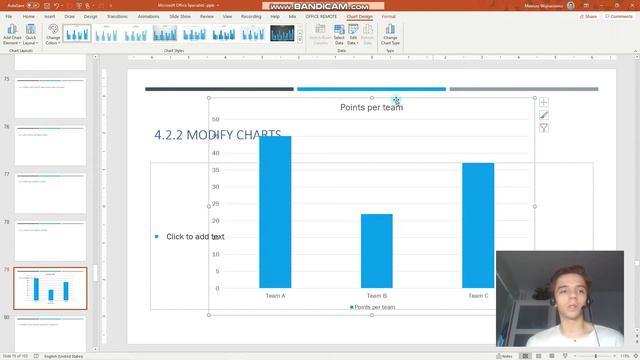
Task: Select slide 80 thumbnail
Action: point(50,333)
